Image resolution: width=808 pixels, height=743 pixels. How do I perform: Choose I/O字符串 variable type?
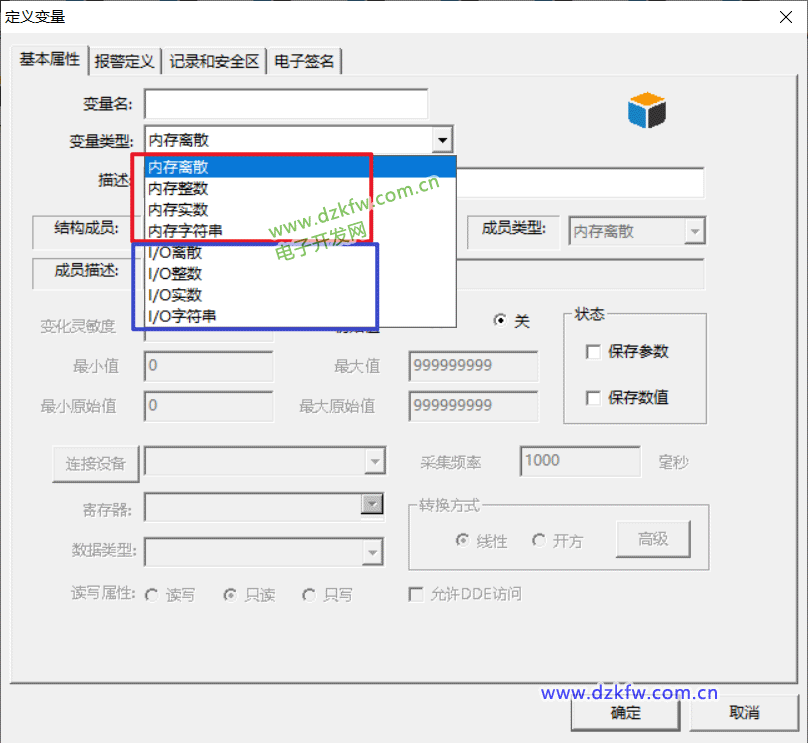point(182,316)
